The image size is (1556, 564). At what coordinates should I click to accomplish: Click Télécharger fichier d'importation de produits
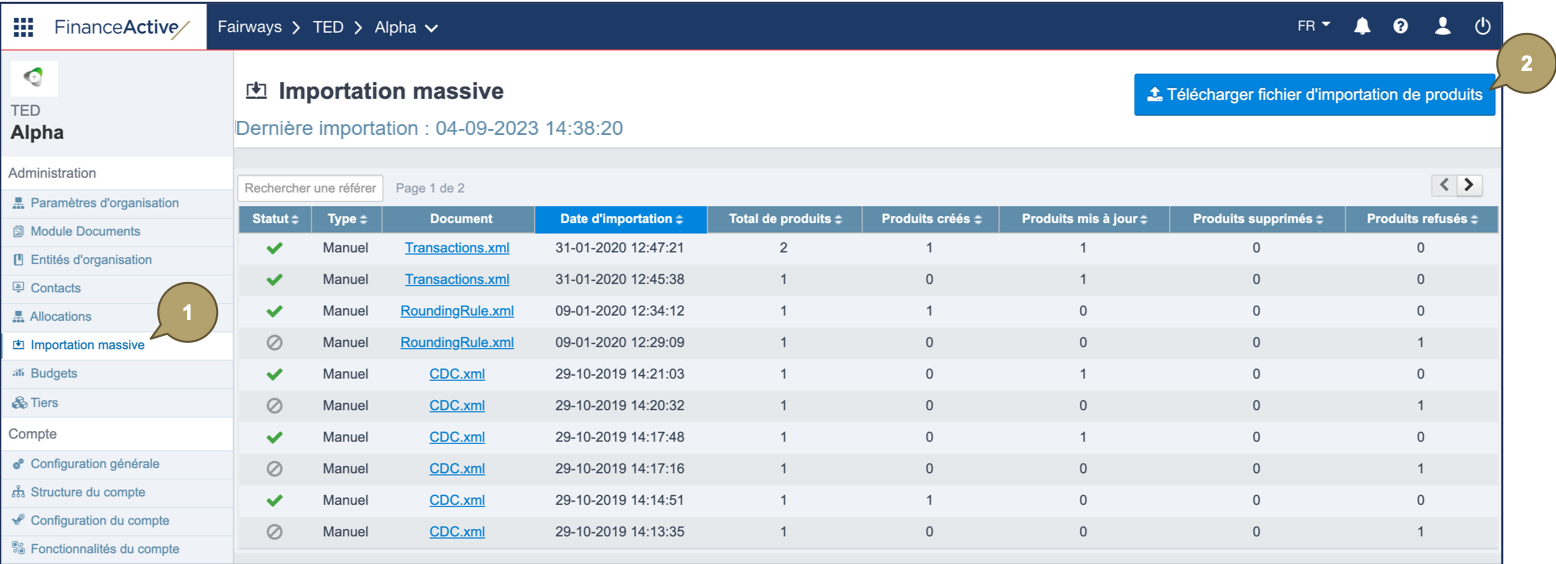[1314, 95]
